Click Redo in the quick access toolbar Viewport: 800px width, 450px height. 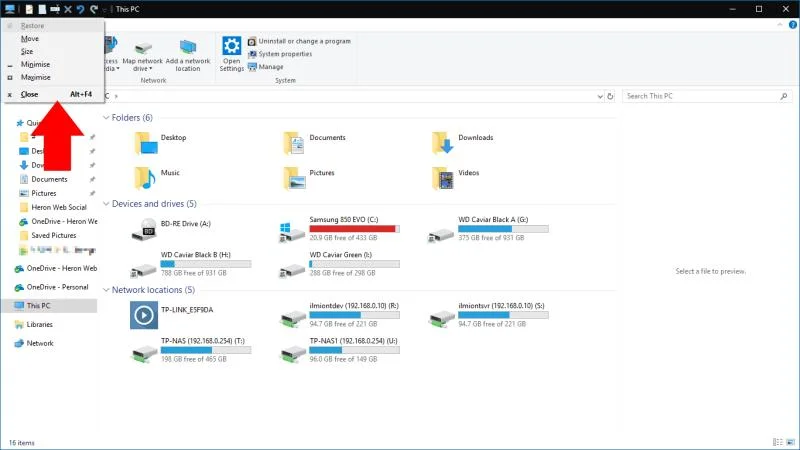point(94,9)
